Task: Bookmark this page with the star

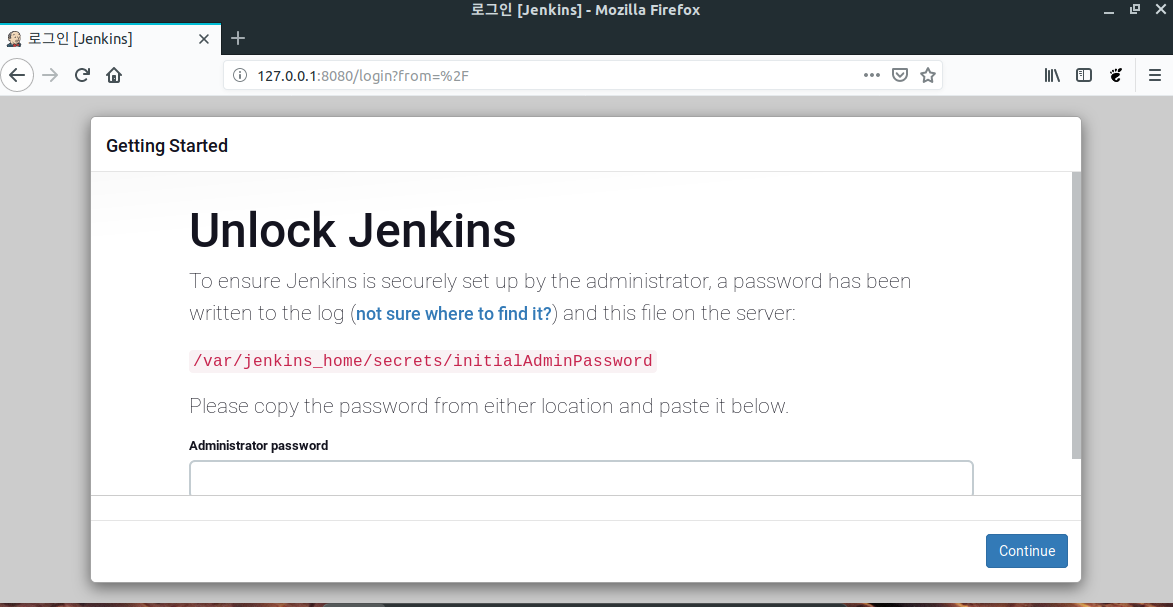Action: click(928, 75)
